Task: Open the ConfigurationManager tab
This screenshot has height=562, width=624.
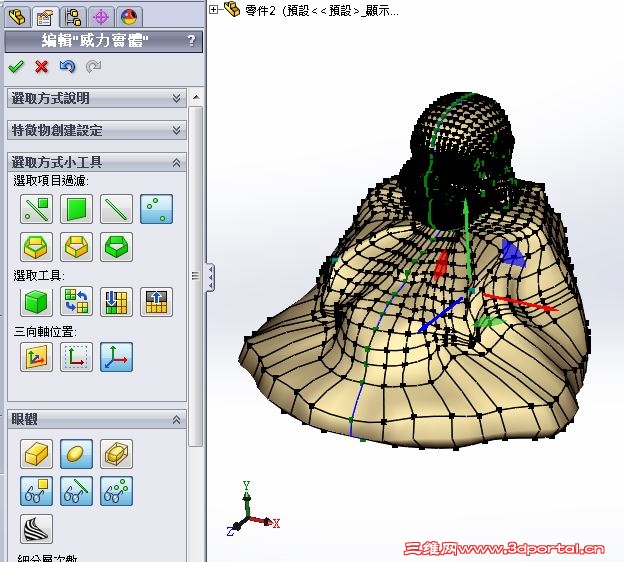Action: pyautogui.click(x=73, y=17)
